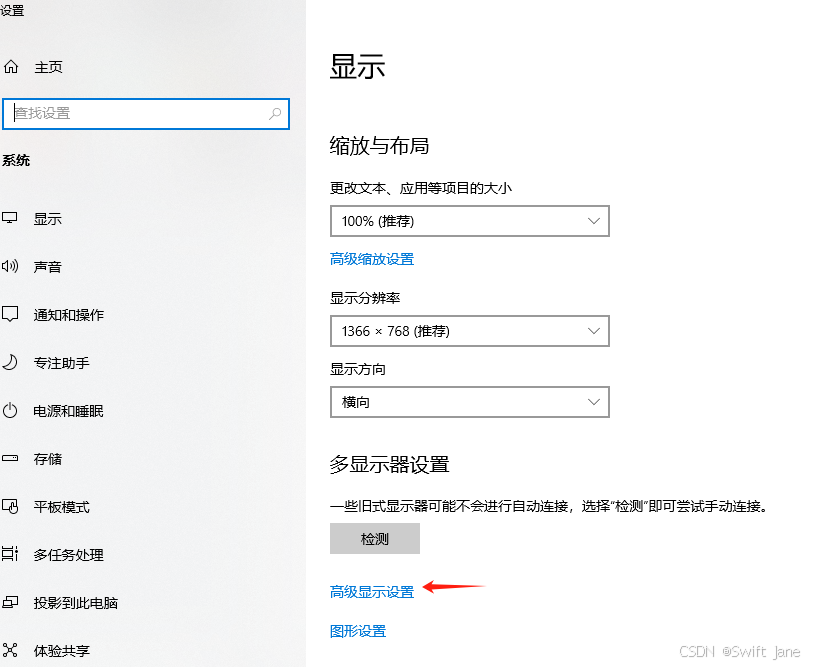Click the monitor icon beside 显示
Screen dimensions: 816x667
tap(9, 218)
